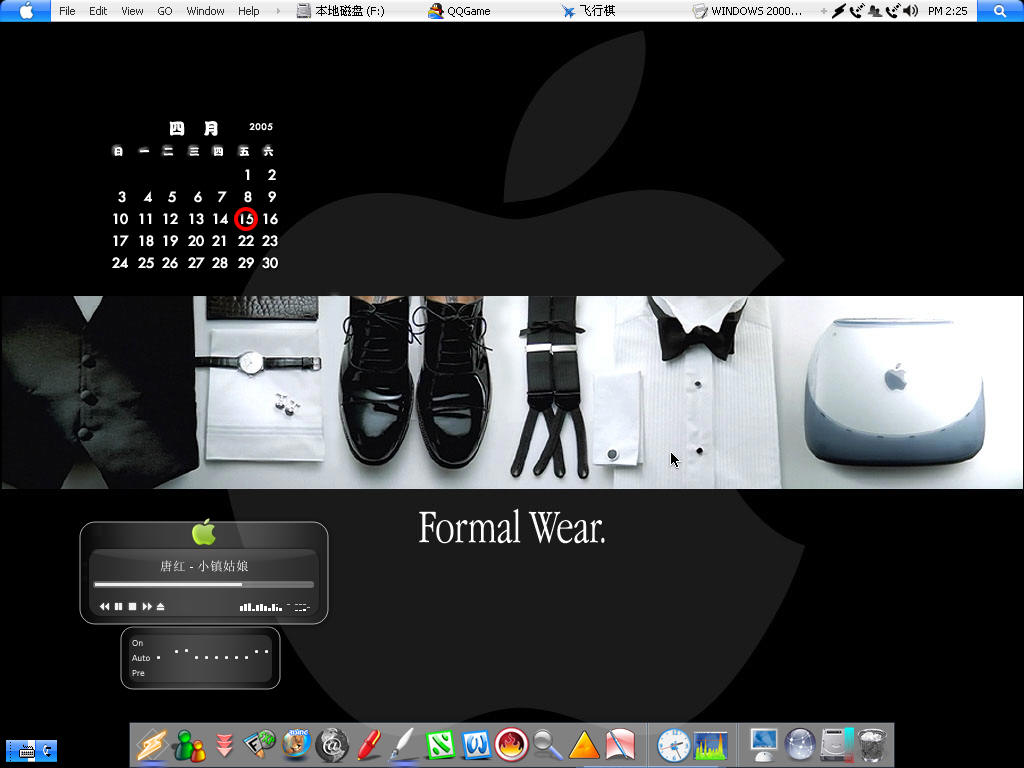Adjust the equalizer preamp dot beside Auto
The height and width of the screenshot is (768, 1024).
158,658
